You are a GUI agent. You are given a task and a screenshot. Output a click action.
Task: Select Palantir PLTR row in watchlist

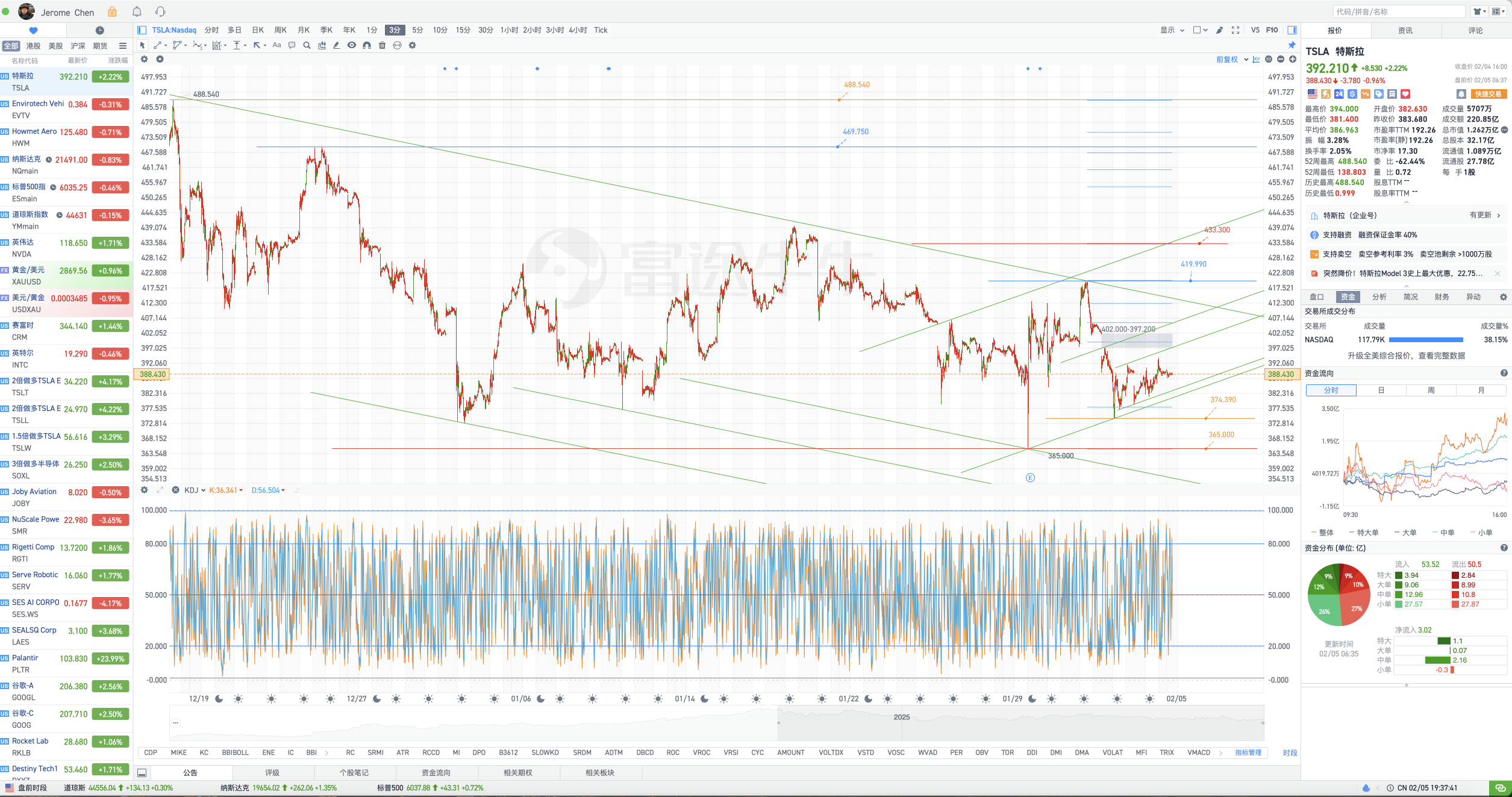66,664
